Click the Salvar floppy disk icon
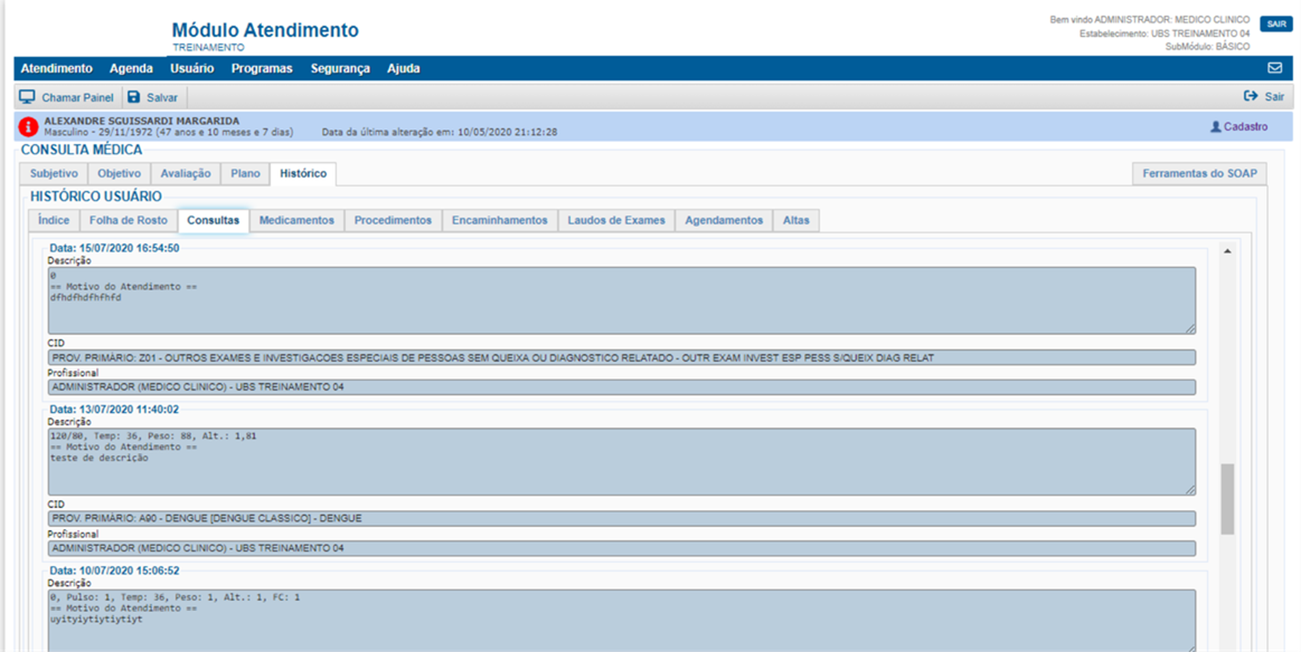The width and height of the screenshot is (1301, 652). pos(134,97)
